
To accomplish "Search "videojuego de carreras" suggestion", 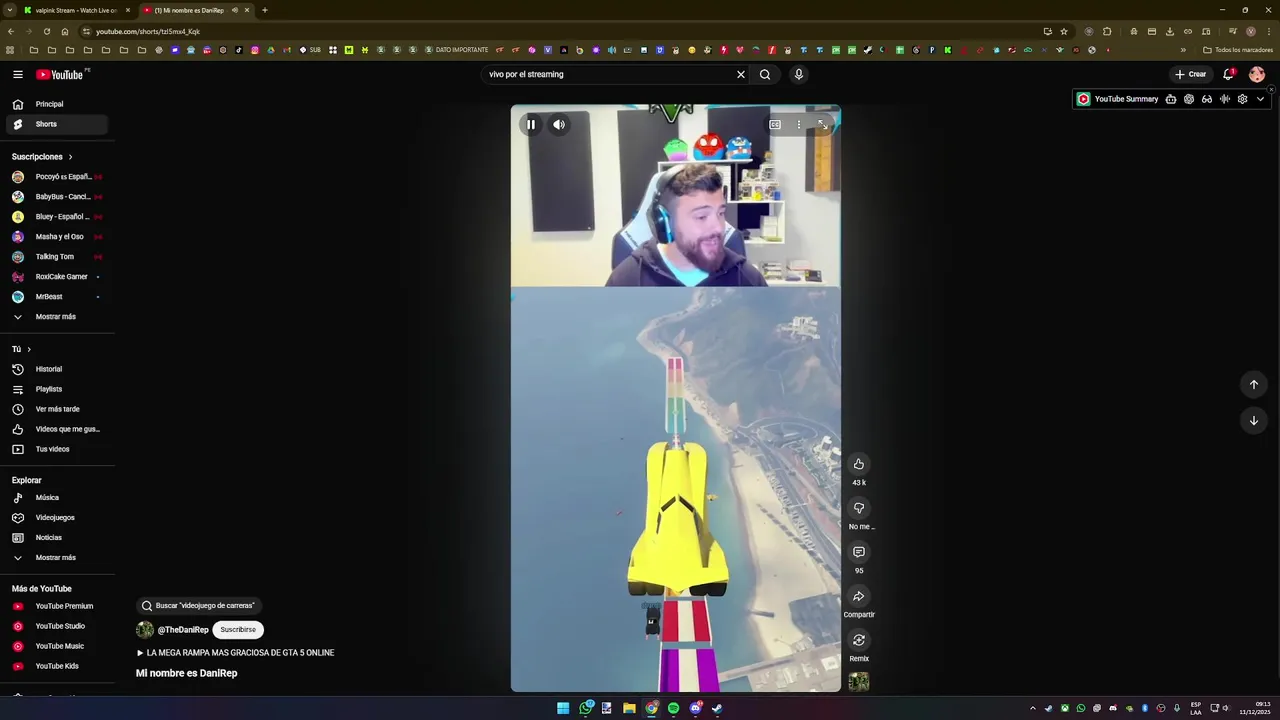I will [x=198, y=605].
